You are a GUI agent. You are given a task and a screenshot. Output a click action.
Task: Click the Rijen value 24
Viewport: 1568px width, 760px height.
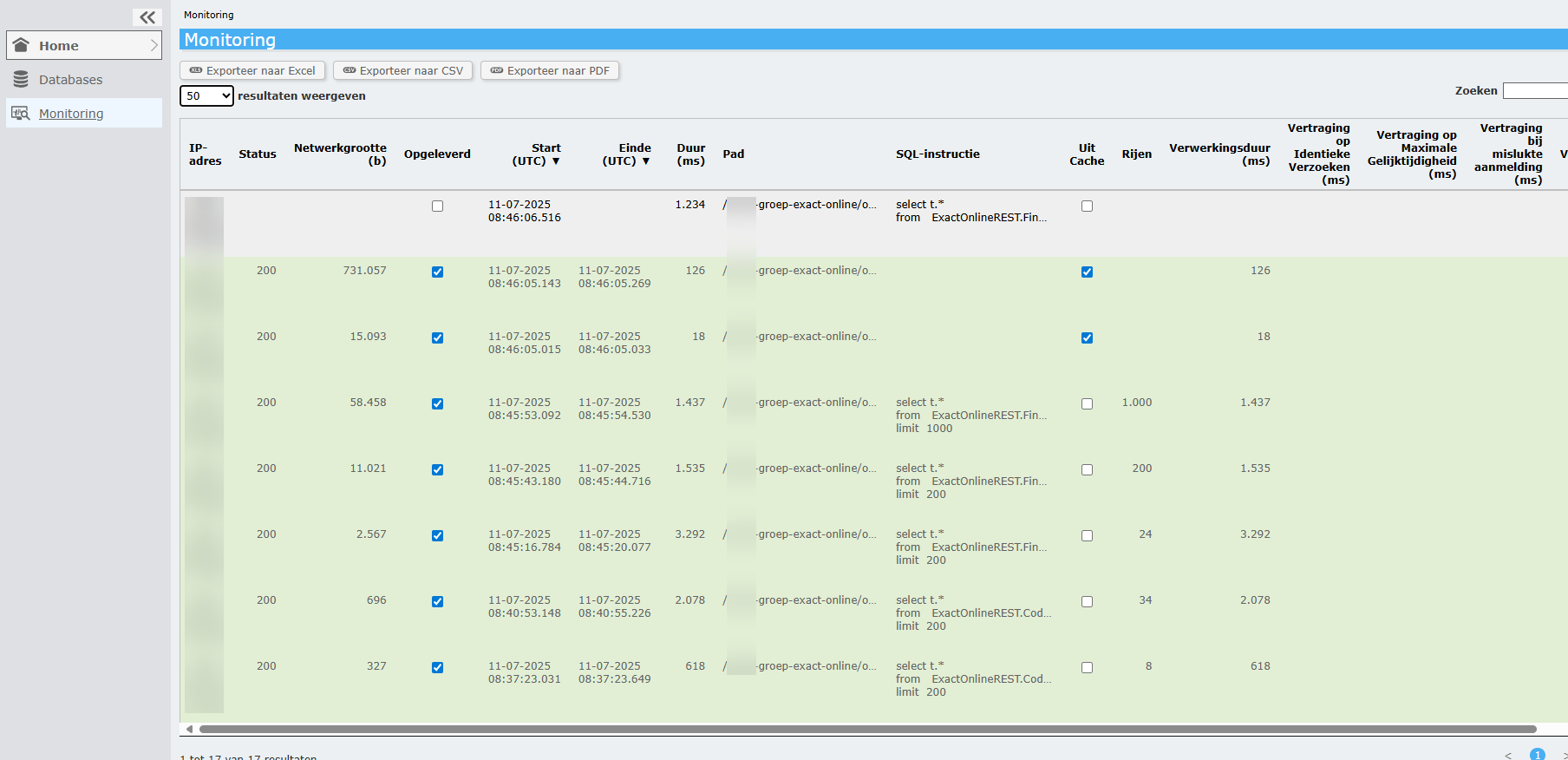[1146, 534]
